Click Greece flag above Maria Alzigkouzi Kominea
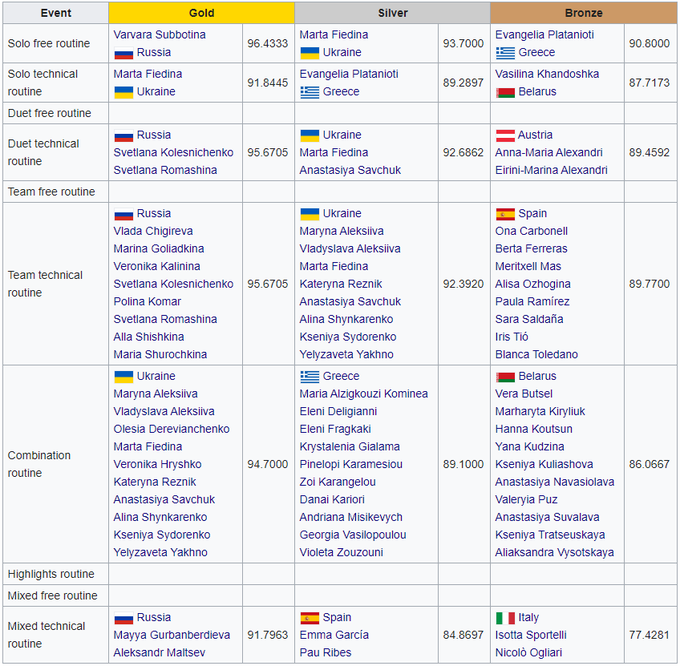The width and height of the screenshot is (680, 666). [x=309, y=377]
